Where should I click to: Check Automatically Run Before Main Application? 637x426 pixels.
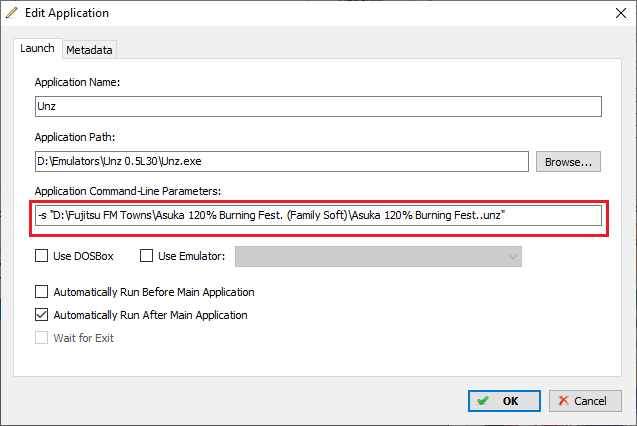point(41,292)
